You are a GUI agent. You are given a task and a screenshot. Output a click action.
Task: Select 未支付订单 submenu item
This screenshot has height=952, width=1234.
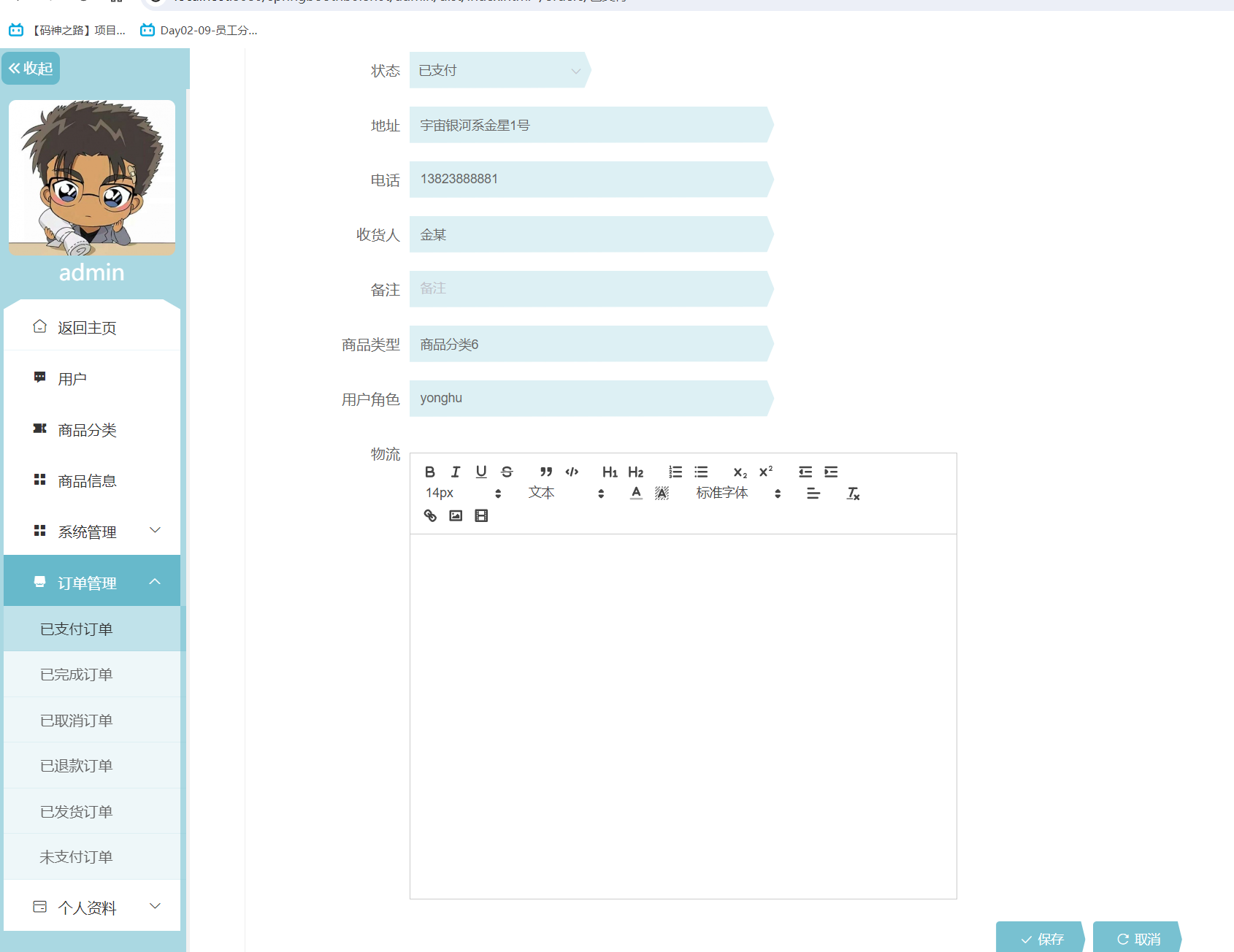[92, 857]
